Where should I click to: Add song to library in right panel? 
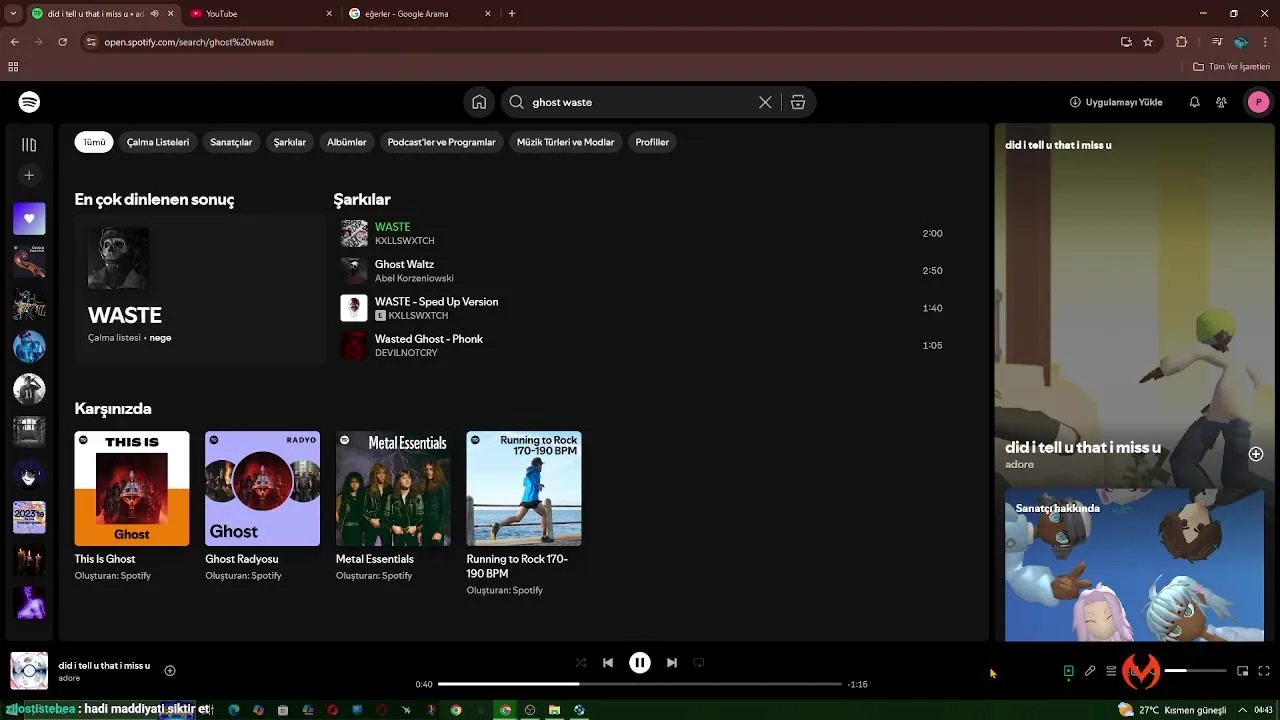tap(1256, 454)
